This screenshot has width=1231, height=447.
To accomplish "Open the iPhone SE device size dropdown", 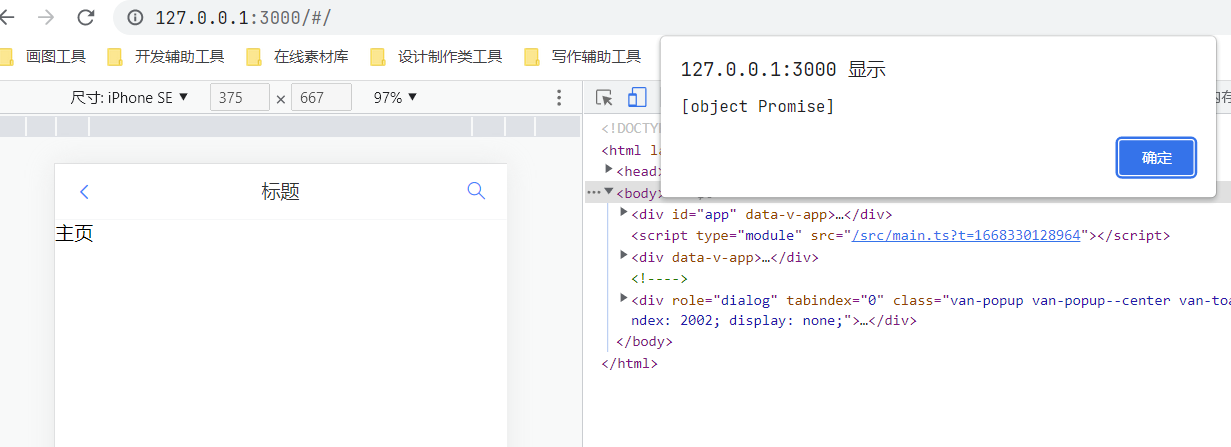I will pyautogui.click(x=129, y=98).
